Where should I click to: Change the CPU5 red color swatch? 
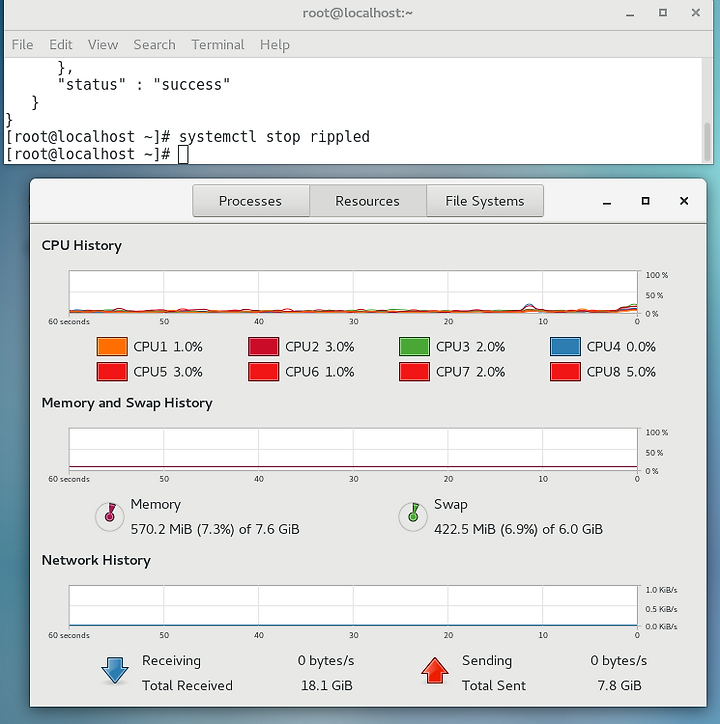[x=112, y=372]
